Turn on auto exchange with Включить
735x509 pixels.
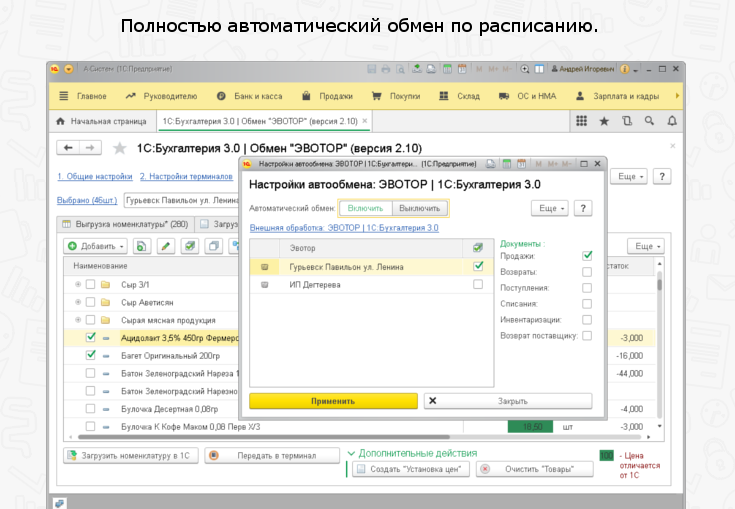pyautogui.click(x=365, y=208)
